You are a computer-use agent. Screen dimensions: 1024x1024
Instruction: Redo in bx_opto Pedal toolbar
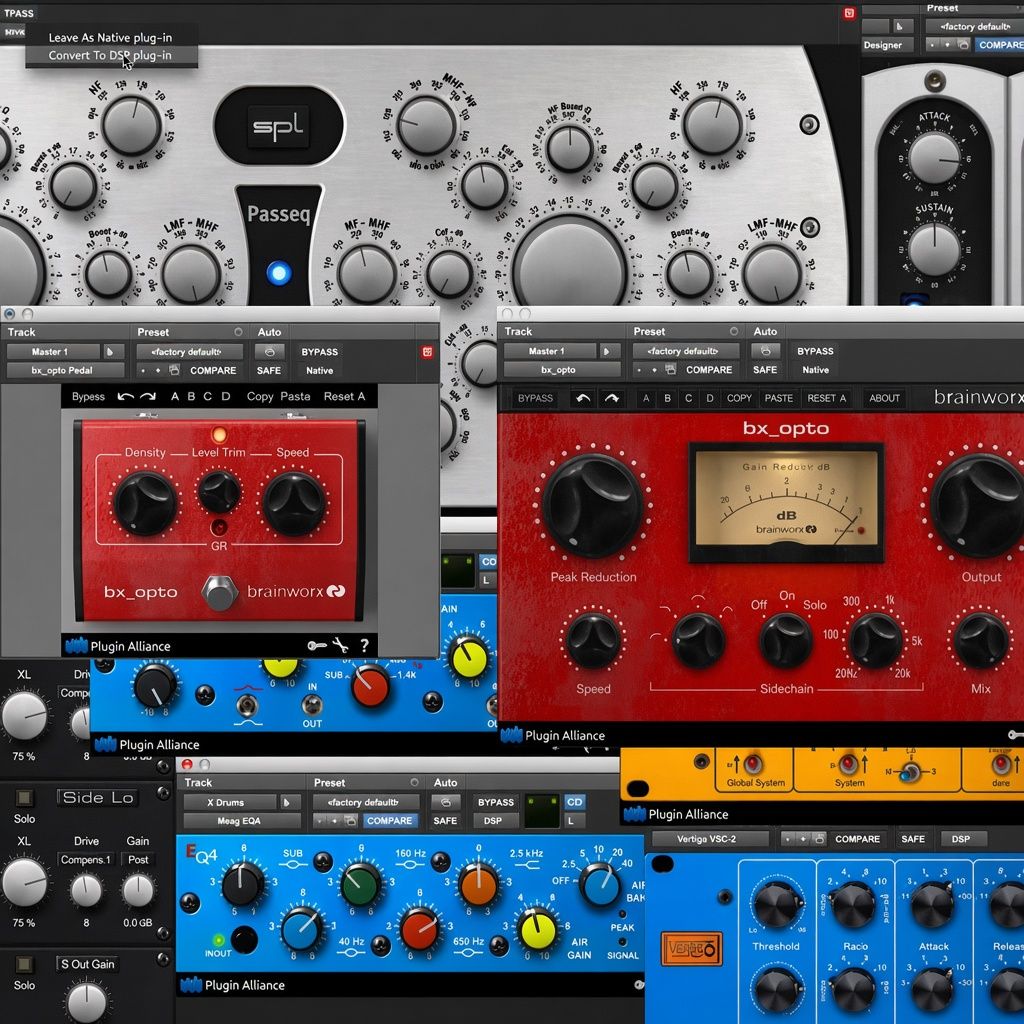[x=148, y=396]
